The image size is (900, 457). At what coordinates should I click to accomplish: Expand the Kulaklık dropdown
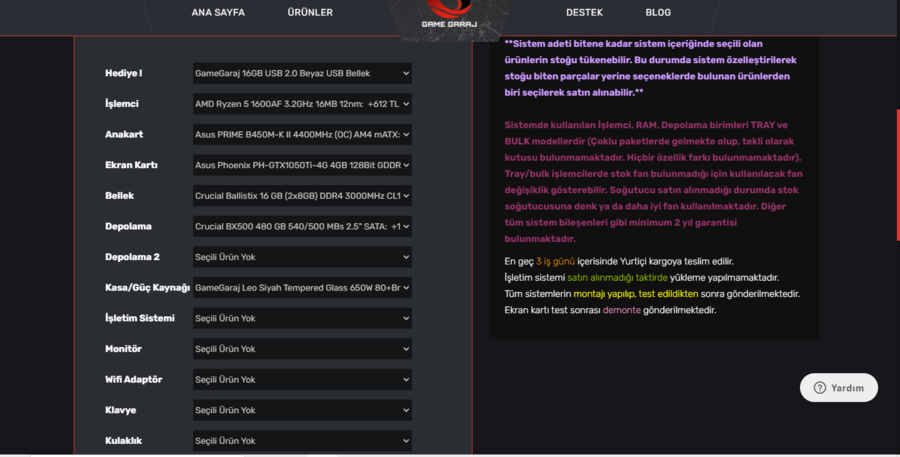click(302, 440)
